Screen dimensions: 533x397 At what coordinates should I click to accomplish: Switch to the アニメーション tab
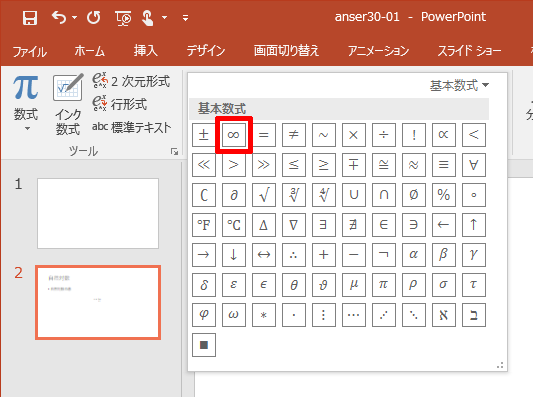(378, 51)
